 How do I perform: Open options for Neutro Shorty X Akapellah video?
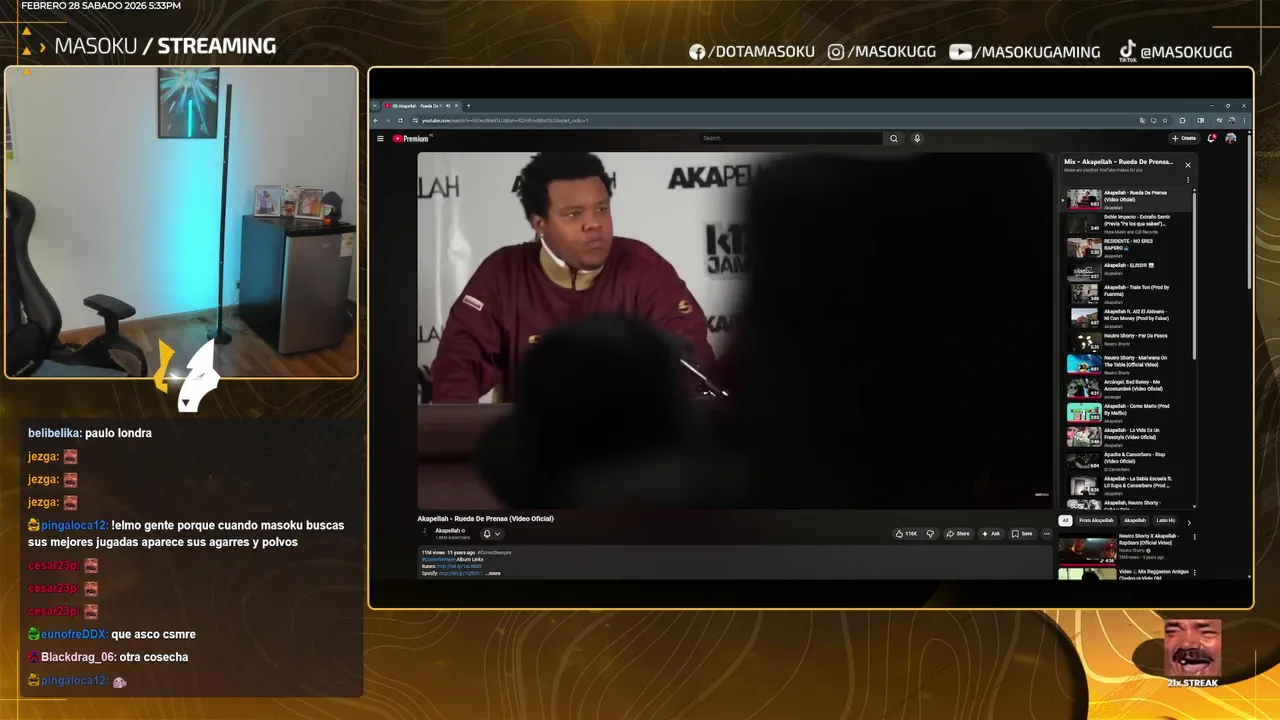click(x=1194, y=537)
